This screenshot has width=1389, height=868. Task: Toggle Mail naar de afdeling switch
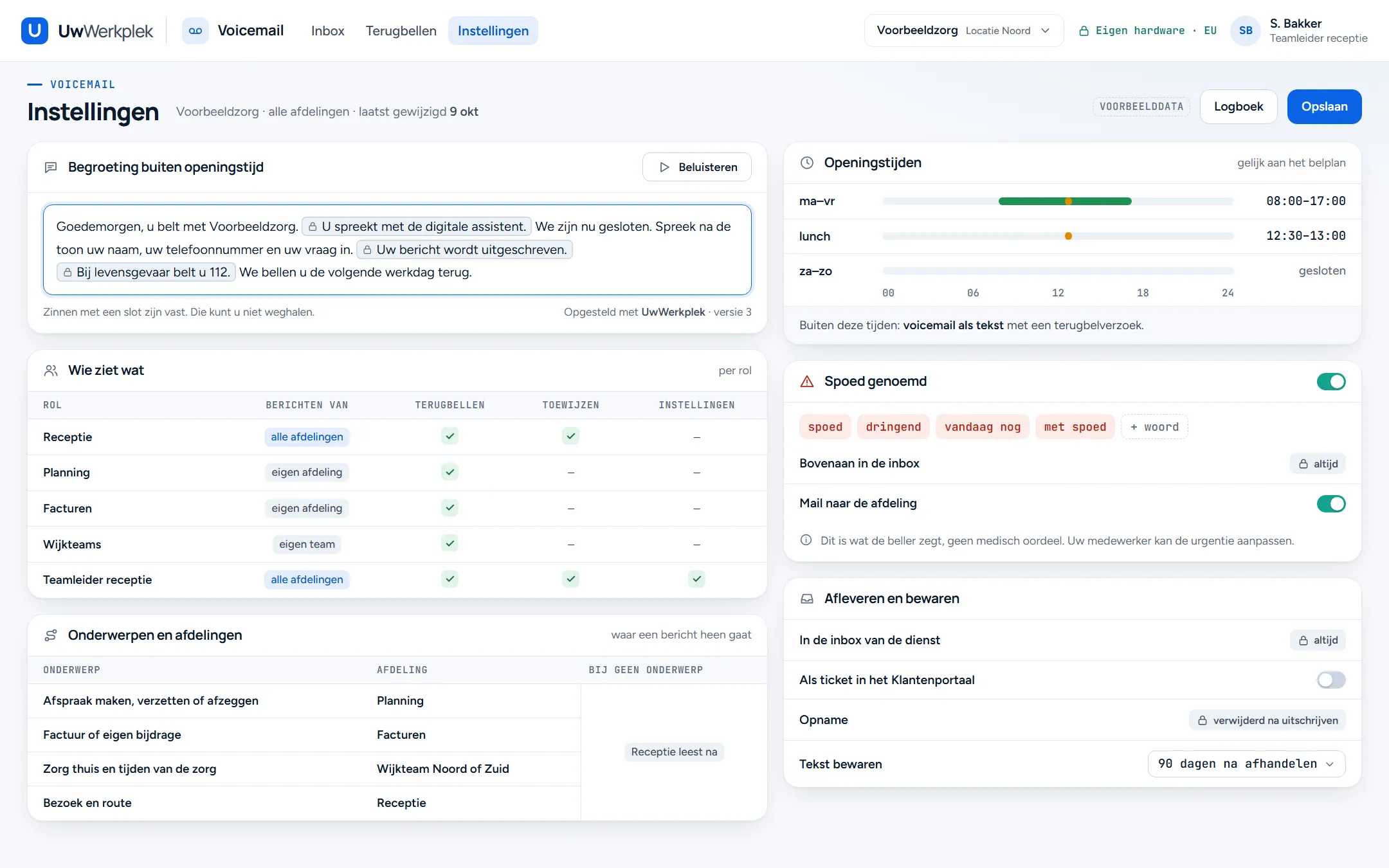tap(1331, 503)
